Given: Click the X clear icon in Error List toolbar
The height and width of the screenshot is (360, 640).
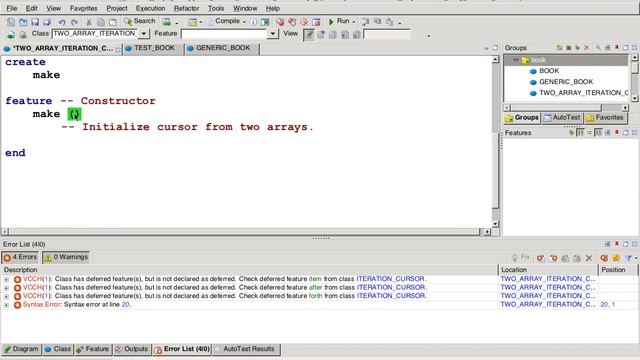Looking at the screenshot, I should click(589, 258).
